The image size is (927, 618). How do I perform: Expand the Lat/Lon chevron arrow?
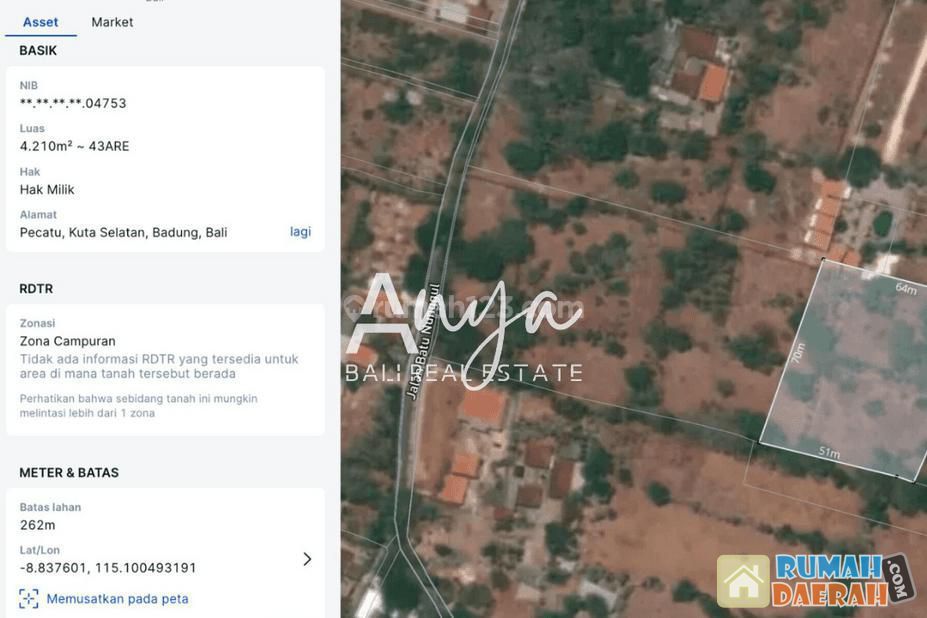point(307,559)
